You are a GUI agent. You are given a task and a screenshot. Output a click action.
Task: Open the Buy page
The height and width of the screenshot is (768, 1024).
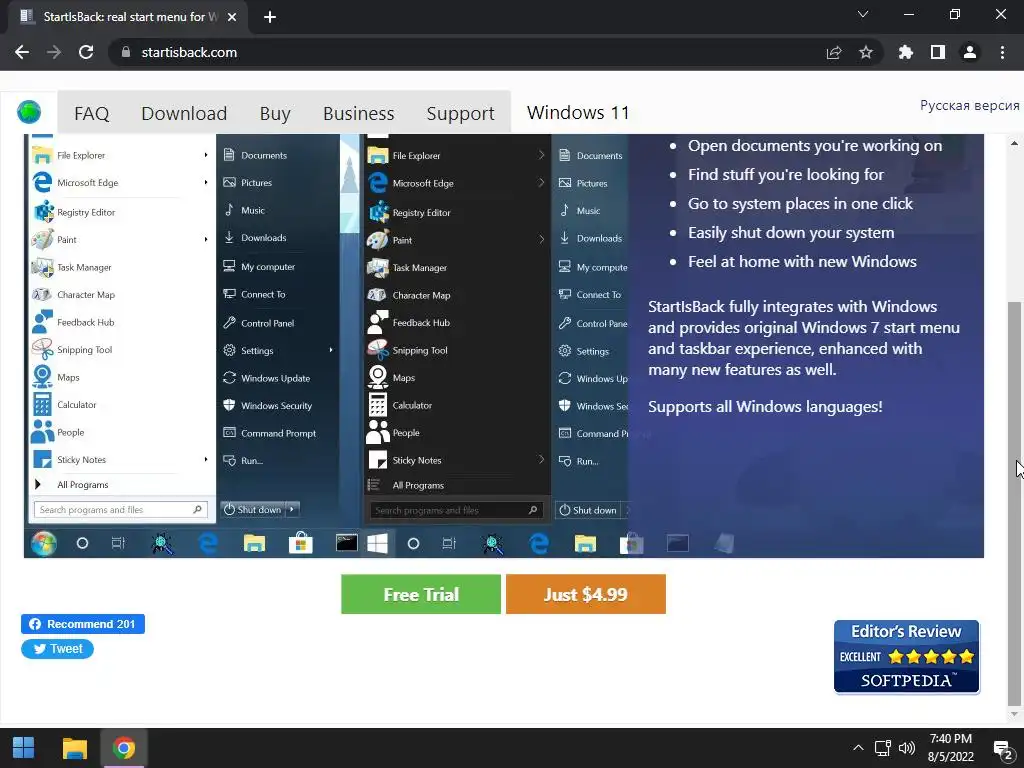[275, 114]
